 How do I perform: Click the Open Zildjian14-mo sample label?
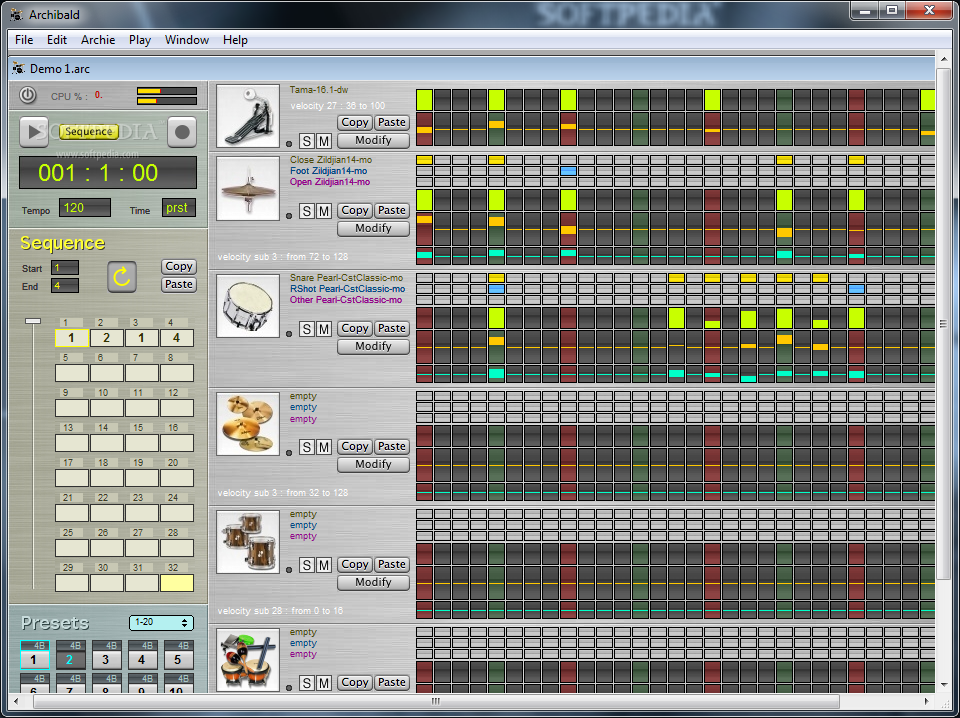tap(330, 182)
